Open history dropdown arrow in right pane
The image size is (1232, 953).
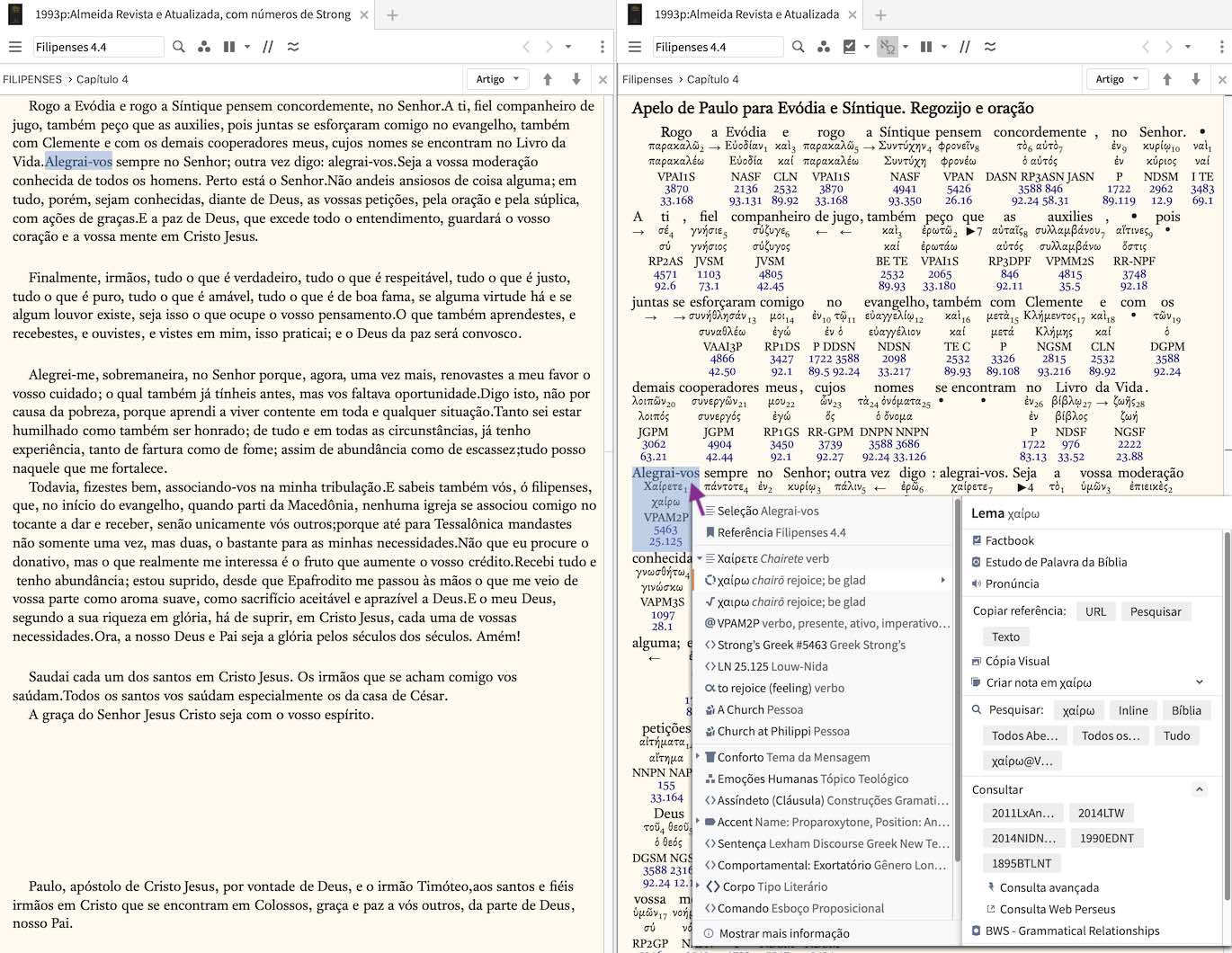pyautogui.click(x=1188, y=47)
